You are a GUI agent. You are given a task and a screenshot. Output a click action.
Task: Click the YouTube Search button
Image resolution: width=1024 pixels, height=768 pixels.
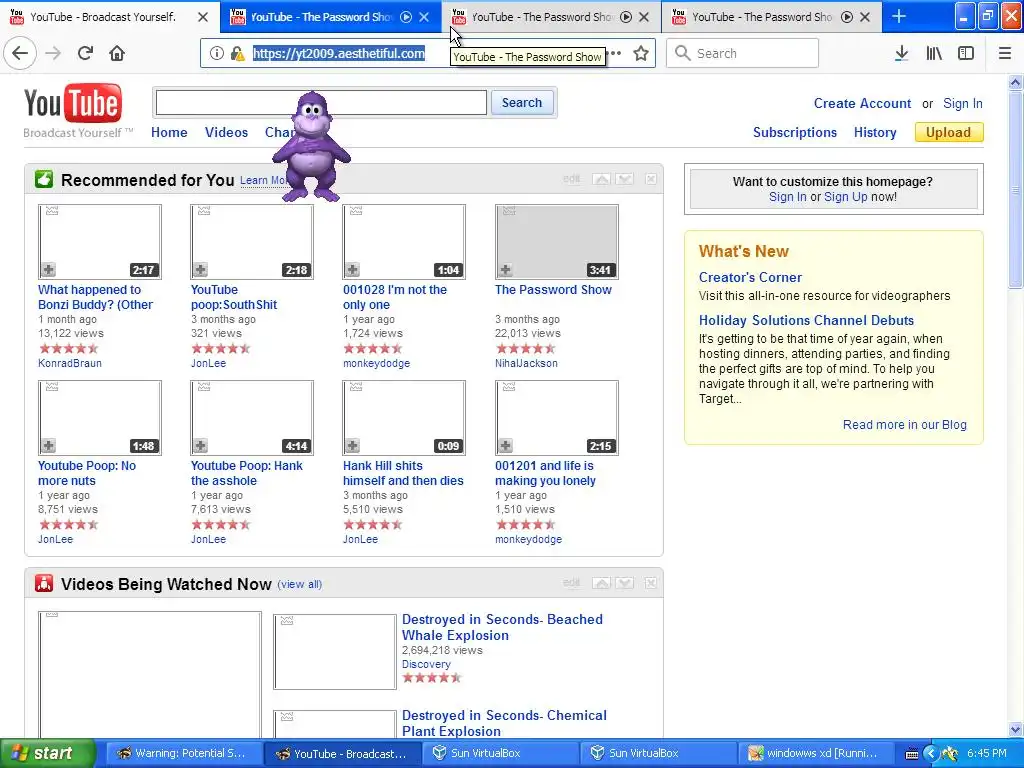click(x=522, y=103)
